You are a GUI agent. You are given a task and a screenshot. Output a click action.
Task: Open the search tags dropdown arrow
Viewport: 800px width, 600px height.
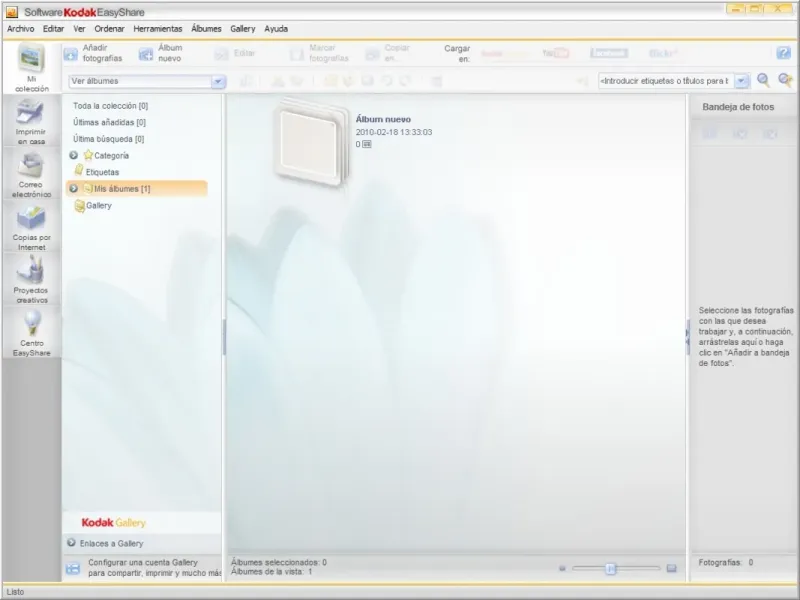coord(742,81)
